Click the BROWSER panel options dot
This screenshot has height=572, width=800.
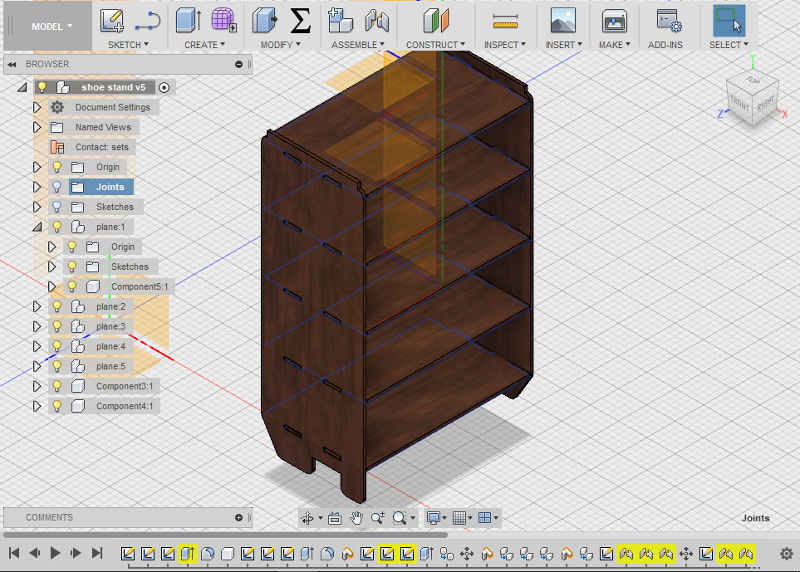pos(238,64)
